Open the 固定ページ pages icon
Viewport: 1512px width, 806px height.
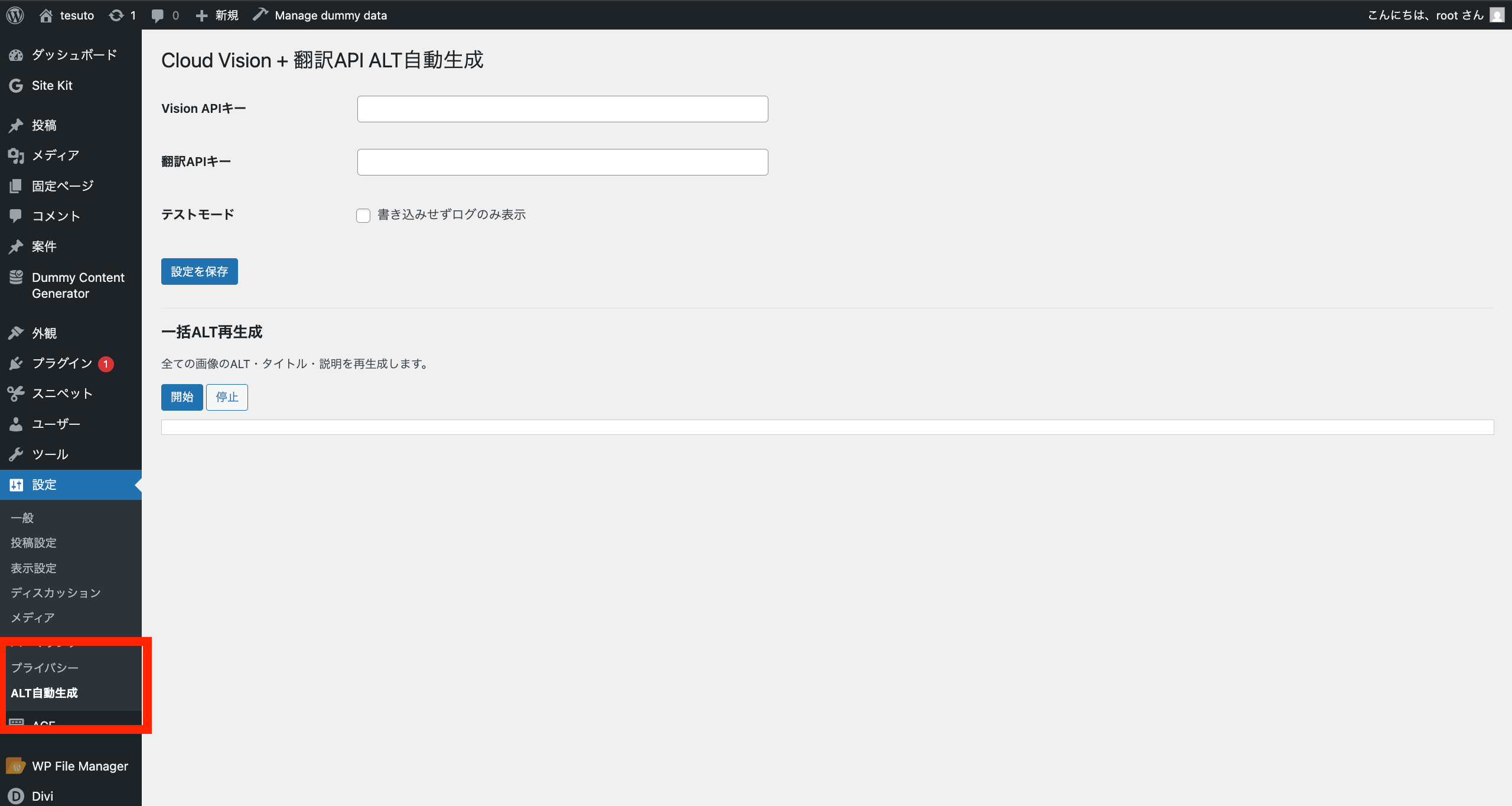16,186
